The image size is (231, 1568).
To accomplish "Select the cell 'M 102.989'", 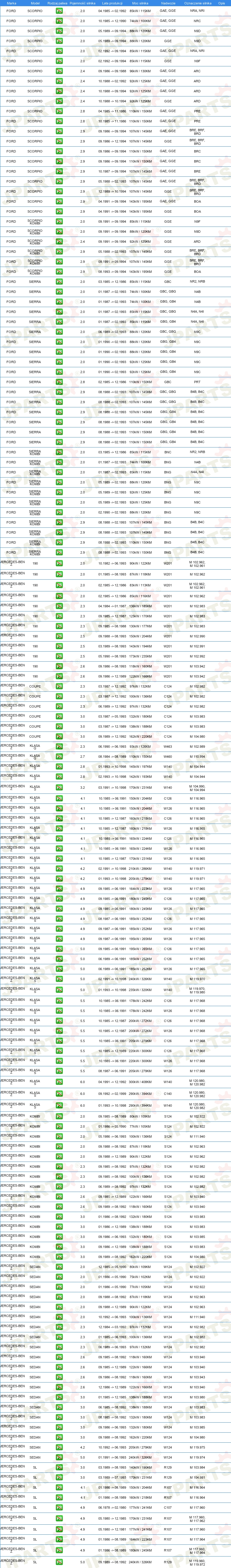I will (x=198, y=747).
